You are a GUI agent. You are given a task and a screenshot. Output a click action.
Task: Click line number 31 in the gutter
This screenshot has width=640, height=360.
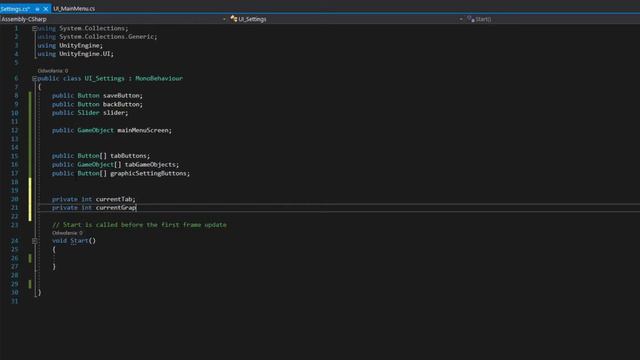coord(15,301)
